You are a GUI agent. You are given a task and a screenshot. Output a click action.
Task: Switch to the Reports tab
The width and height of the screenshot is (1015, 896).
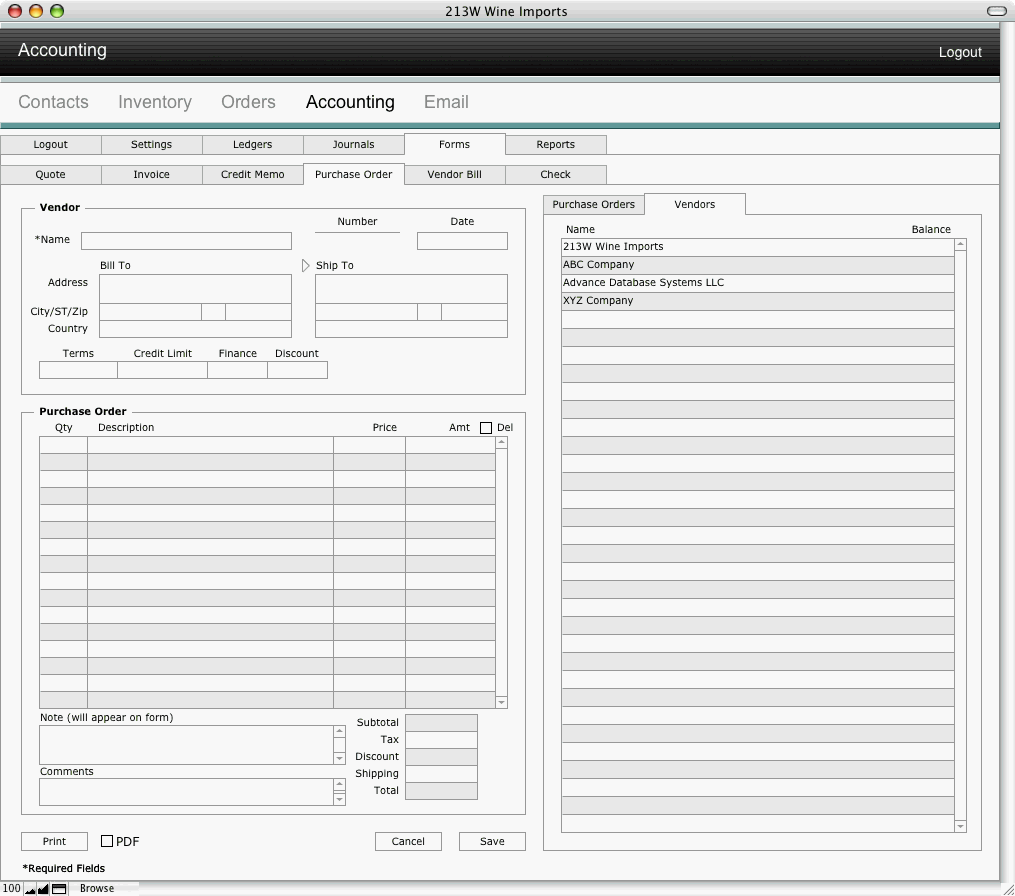555,144
